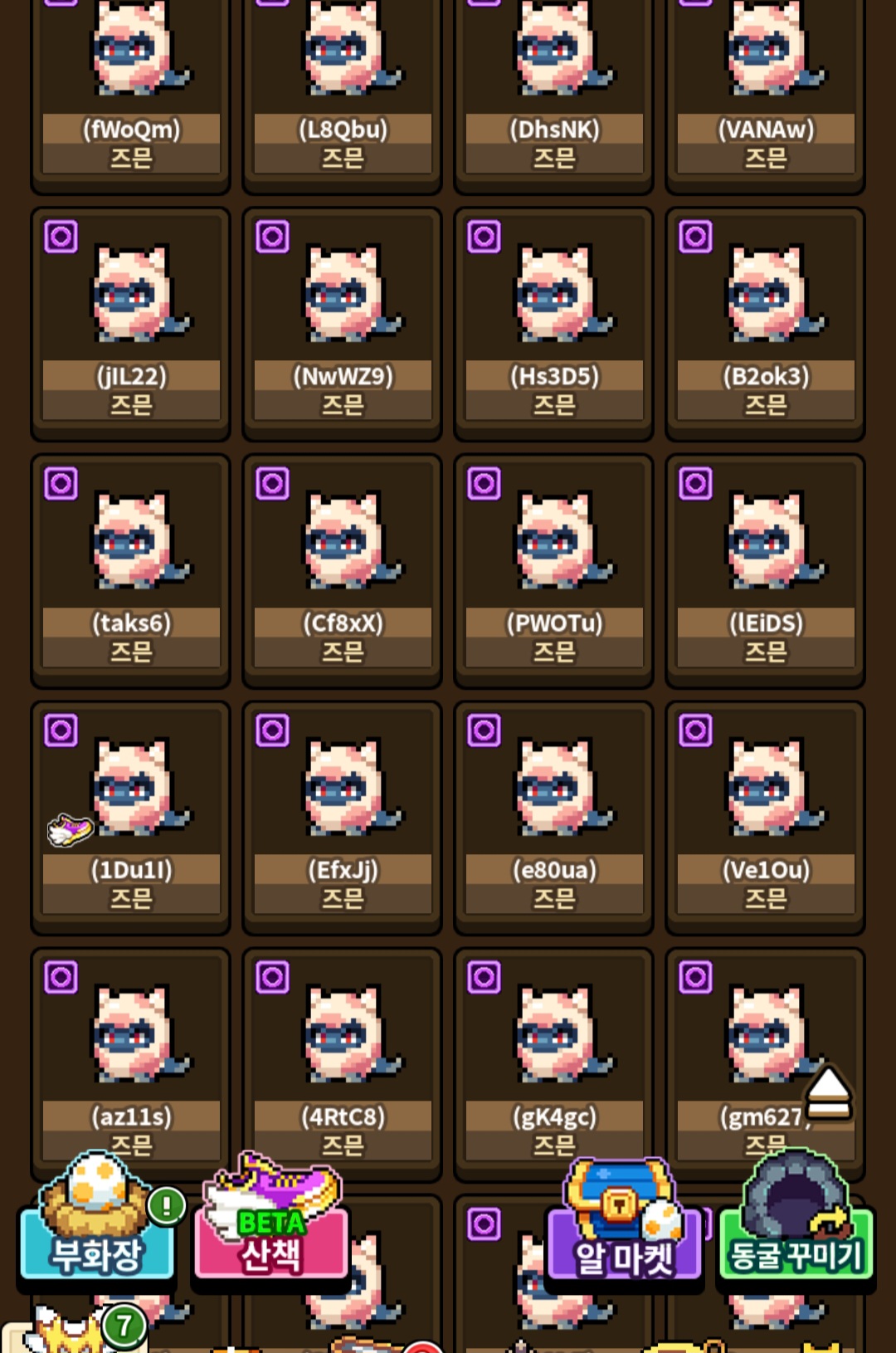Screen dimensions: 896x1353
Task: Tap the white upward eject arrow icon
Action: [x=828, y=1092]
